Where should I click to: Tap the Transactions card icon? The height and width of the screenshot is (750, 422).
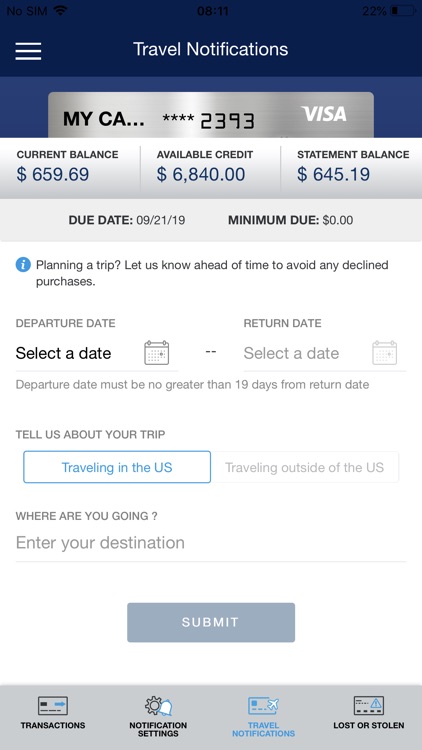coord(53,706)
